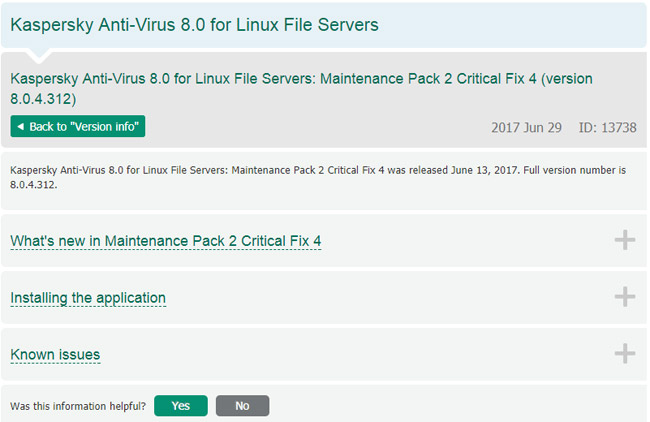Image resolution: width=650 pixels, height=422 pixels.
Task: Expand the Known issues section title
Action: pos(55,355)
